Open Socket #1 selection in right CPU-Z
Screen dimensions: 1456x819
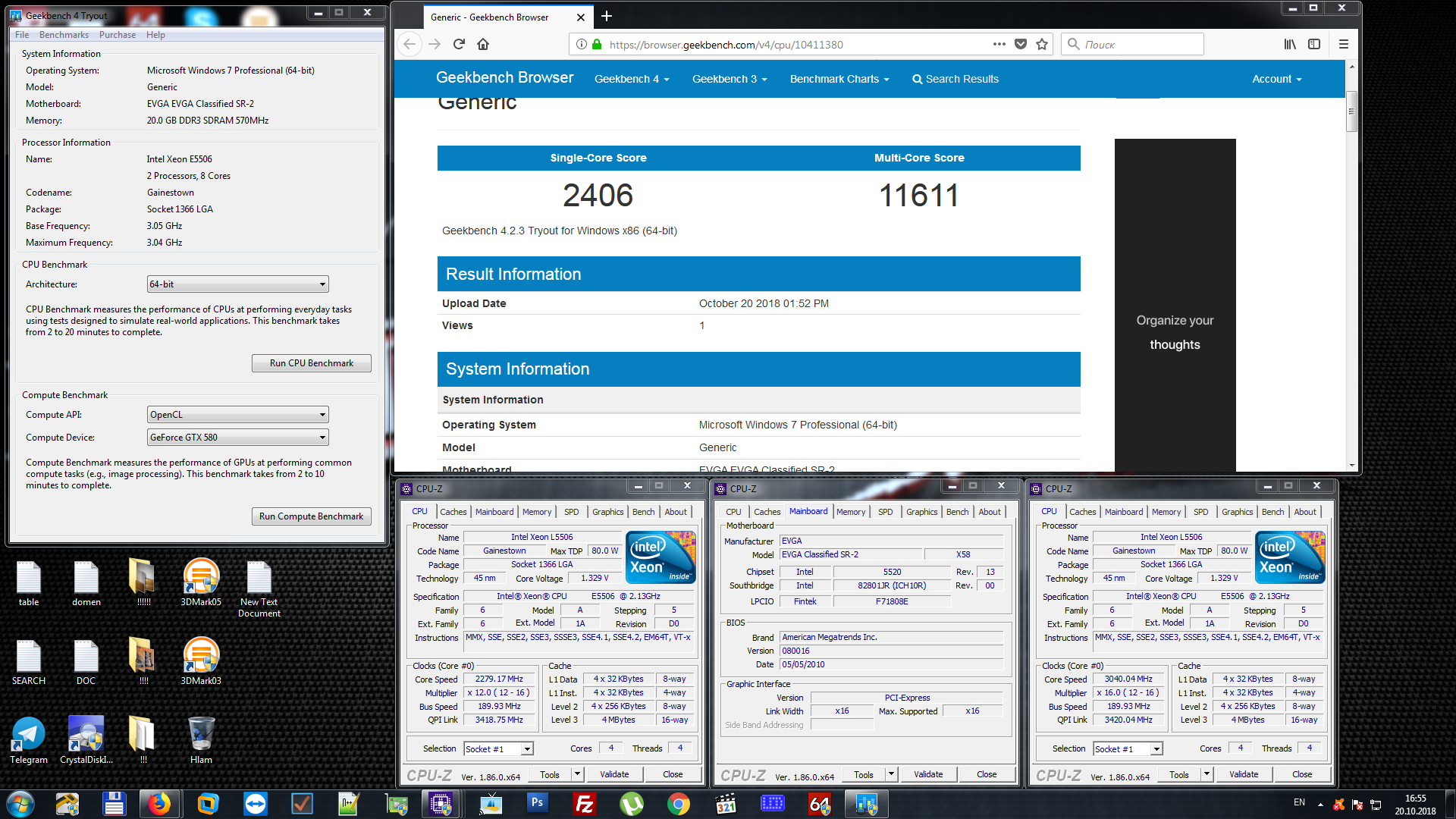(x=1128, y=749)
